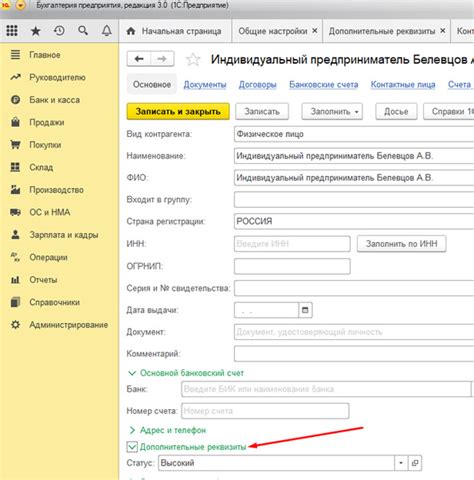This screenshot has height=480, width=474.
Task: Click the search magnifier icon
Action: point(83,31)
